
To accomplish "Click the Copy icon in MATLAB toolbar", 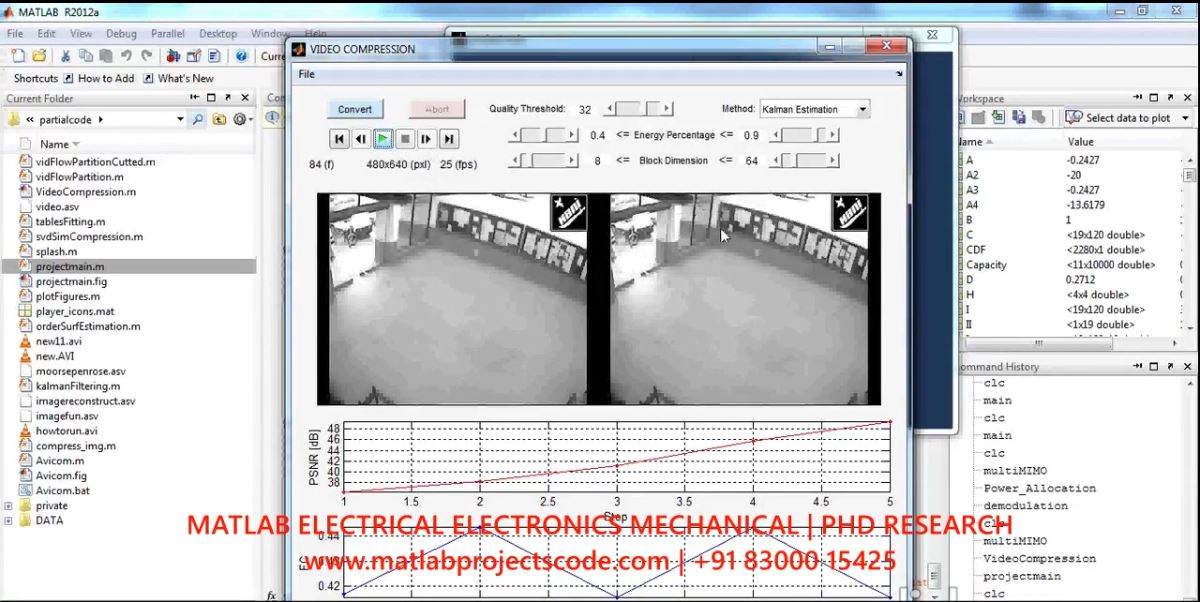I will 86,56.
